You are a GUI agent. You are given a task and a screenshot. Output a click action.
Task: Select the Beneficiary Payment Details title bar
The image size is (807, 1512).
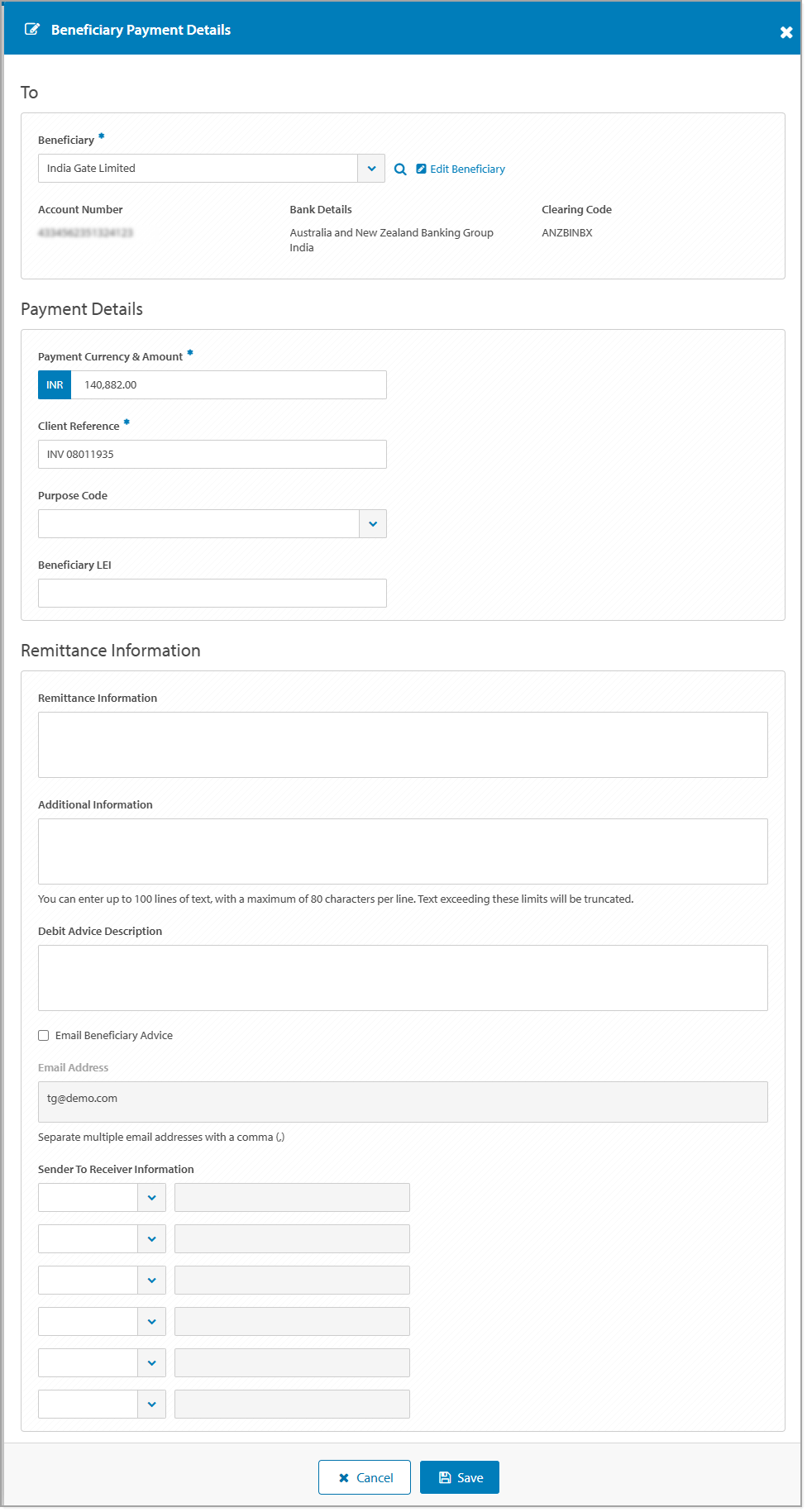click(141, 30)
